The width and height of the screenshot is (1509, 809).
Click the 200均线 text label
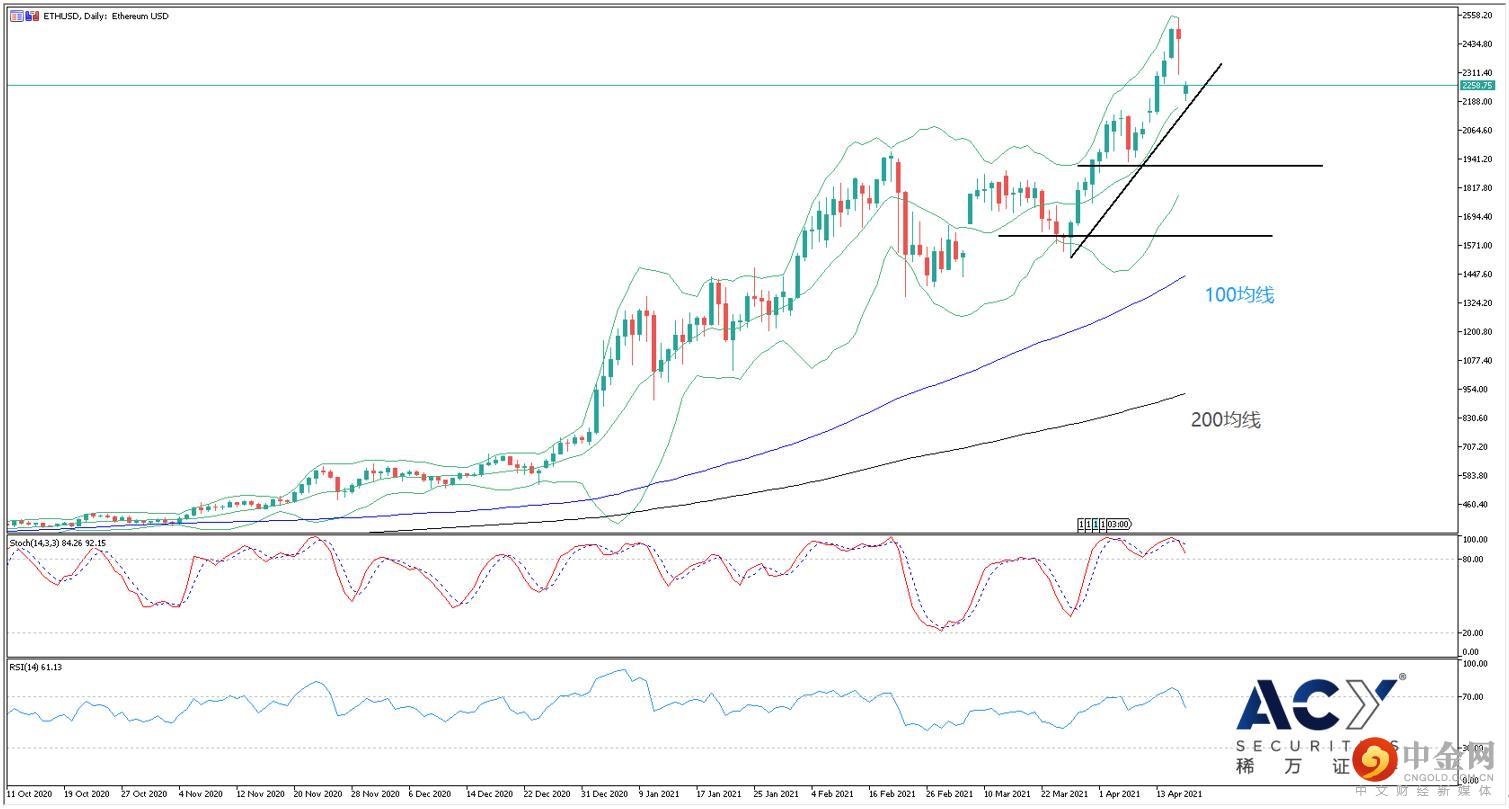click(1226, 420)
